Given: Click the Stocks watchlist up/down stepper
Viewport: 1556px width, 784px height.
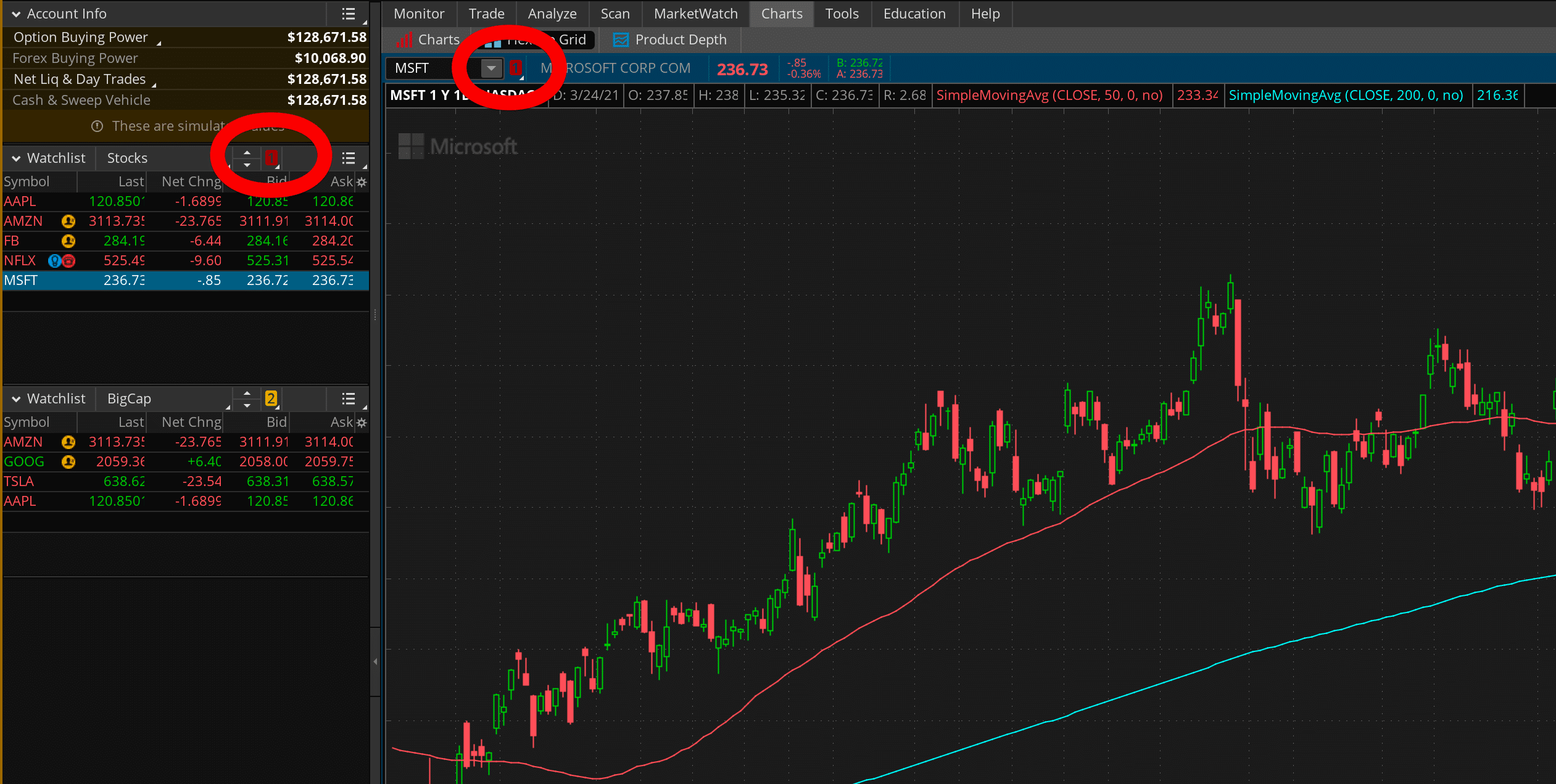Looking at the screenshot, I should [247, 158].
